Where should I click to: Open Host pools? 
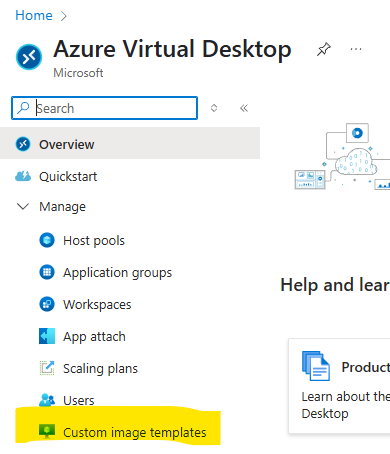pos(94,241)
